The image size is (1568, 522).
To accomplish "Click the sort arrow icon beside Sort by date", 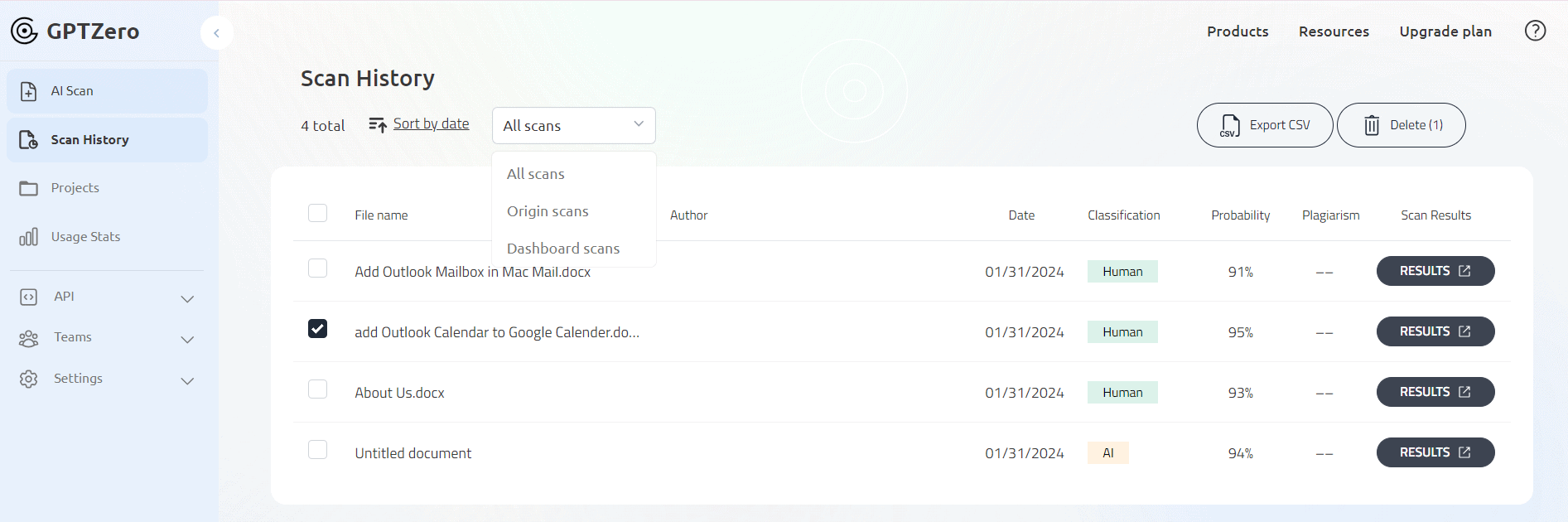I will point(378,125).
